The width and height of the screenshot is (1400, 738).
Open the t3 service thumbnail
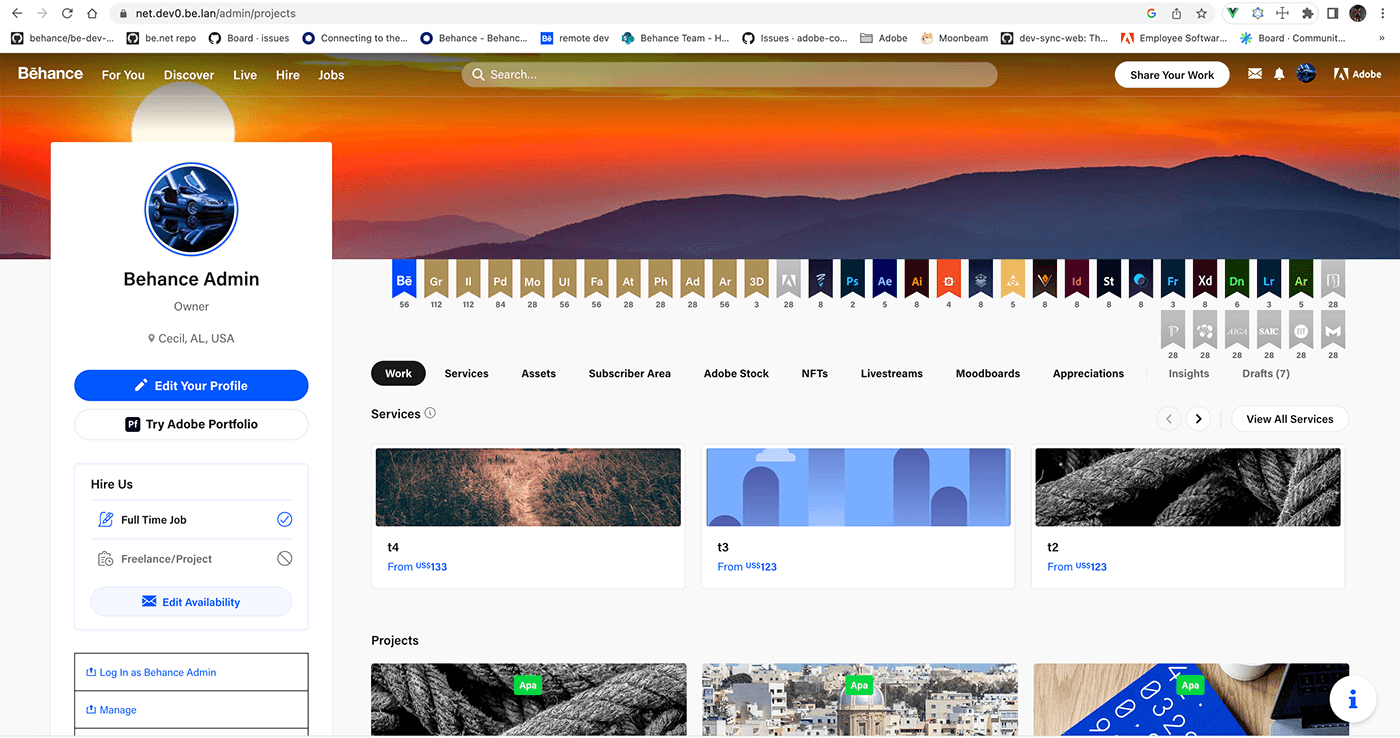858,487
